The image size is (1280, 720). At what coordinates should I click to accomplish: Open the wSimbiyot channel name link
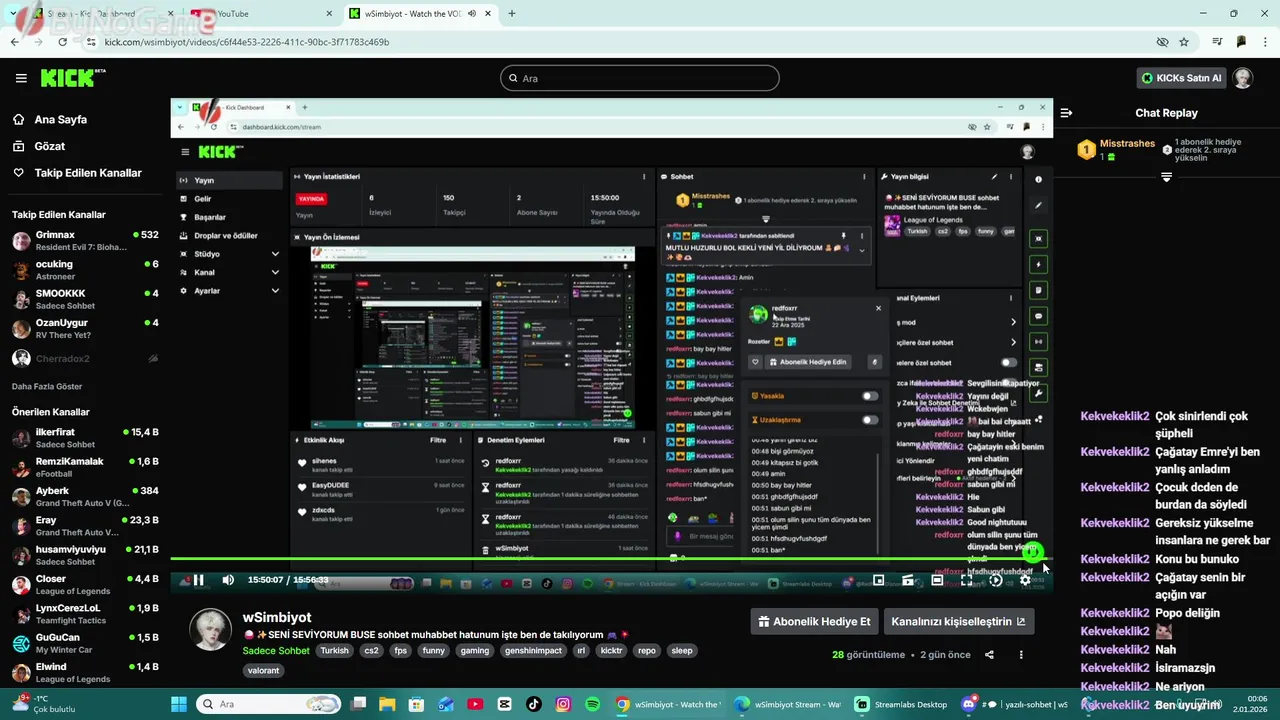[x=277, y=618]
